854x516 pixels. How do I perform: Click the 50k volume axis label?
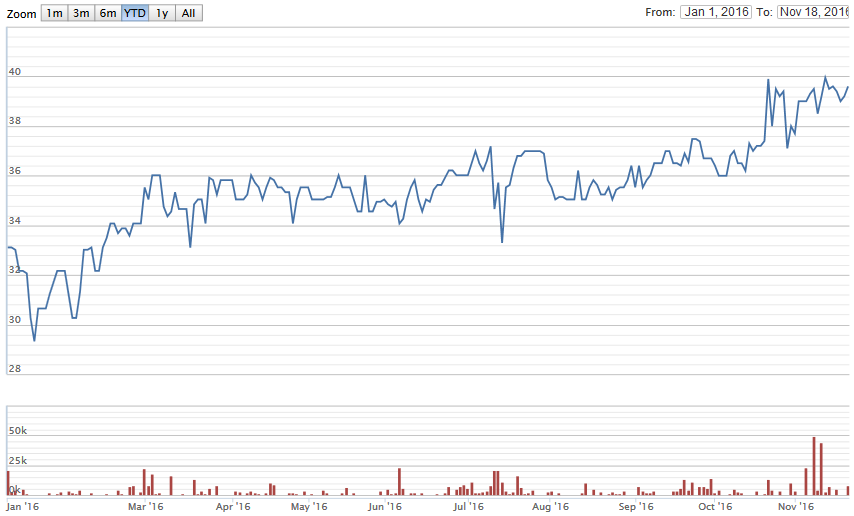[18, 431]
